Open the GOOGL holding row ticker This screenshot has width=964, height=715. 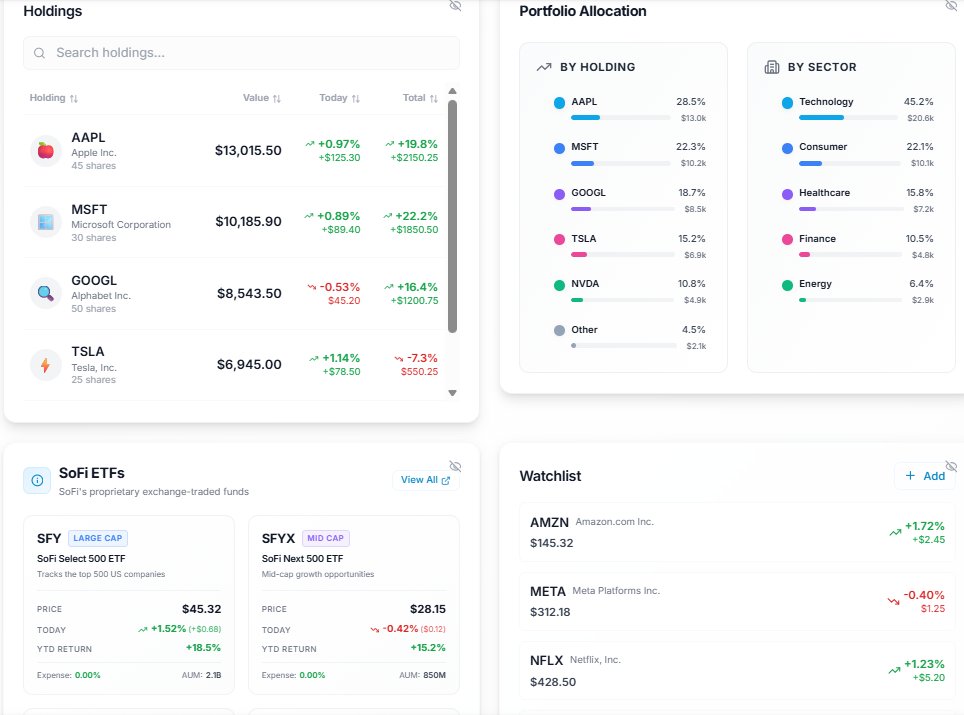[94, 280]
